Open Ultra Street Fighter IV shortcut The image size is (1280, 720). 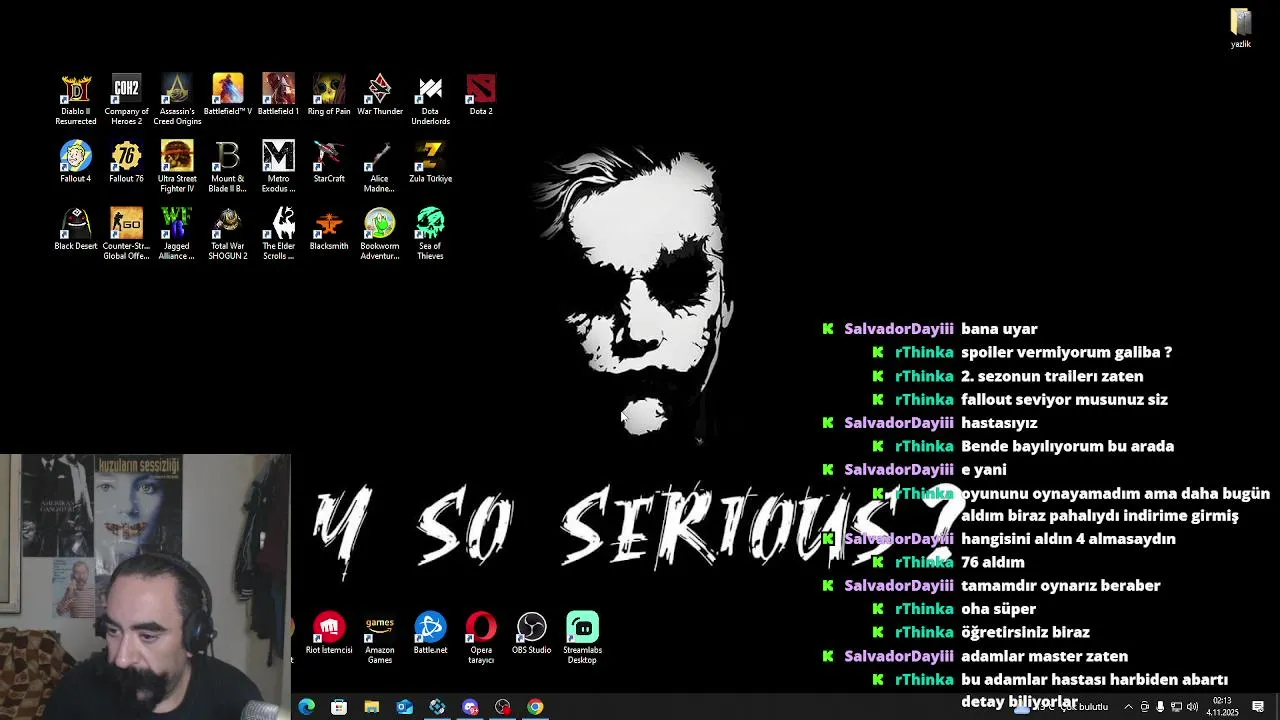tap(177, 166)
